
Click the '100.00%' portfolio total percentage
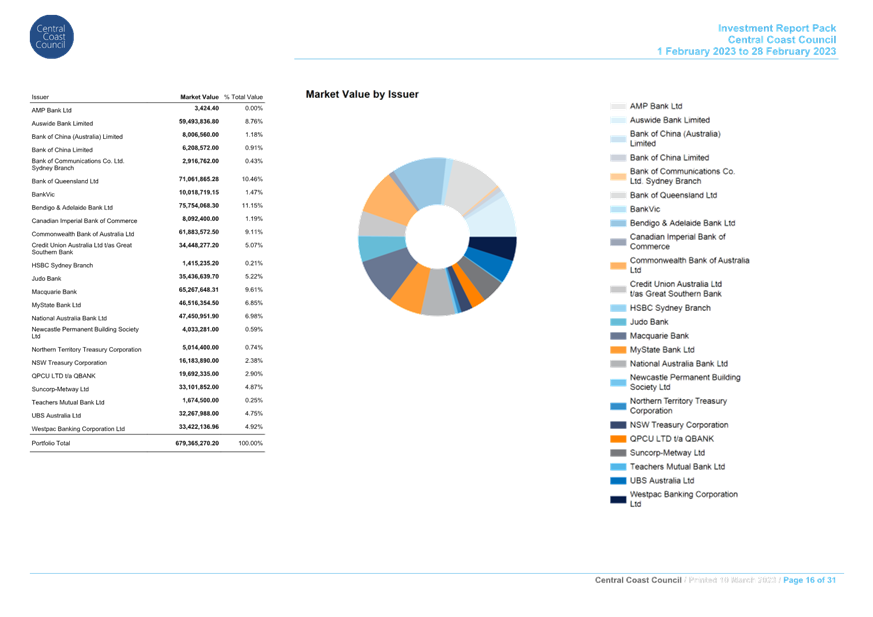251,443
